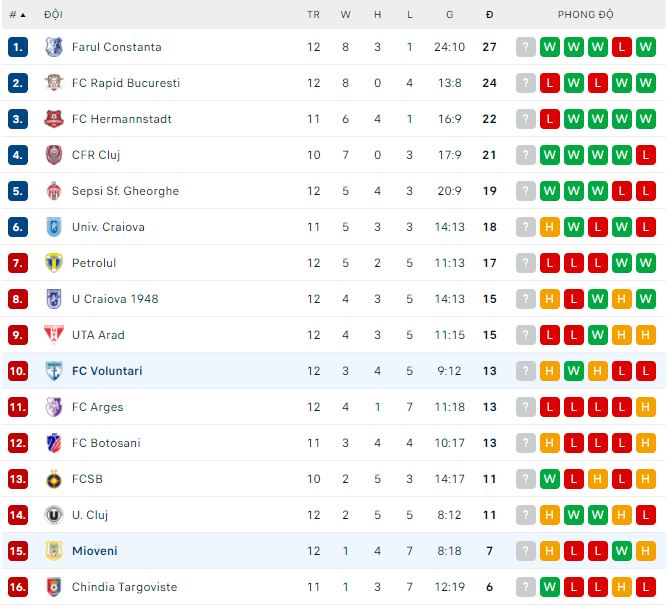Click the FCSB team logo

tap(54, 479)
